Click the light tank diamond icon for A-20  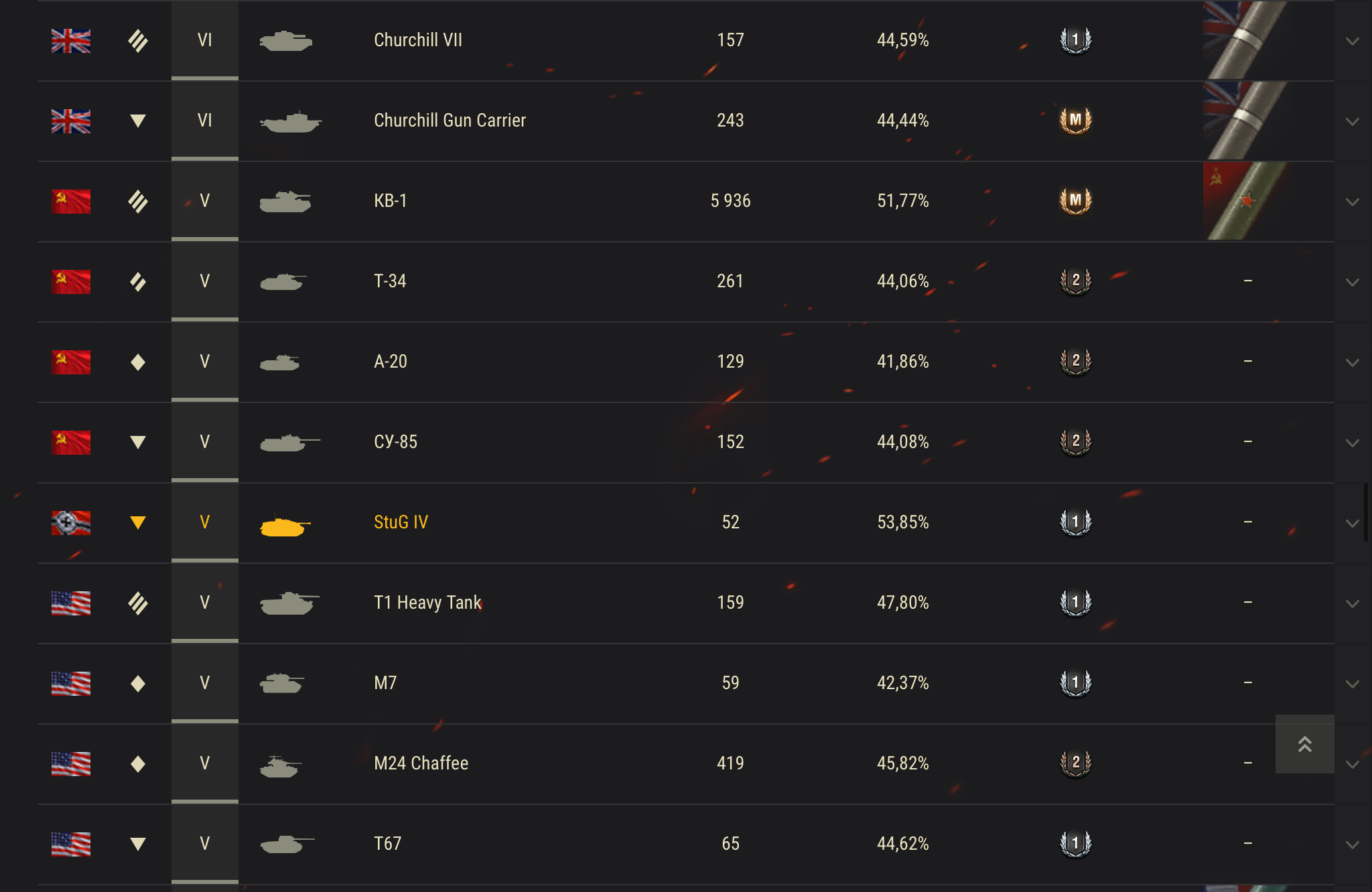[138, 362]
